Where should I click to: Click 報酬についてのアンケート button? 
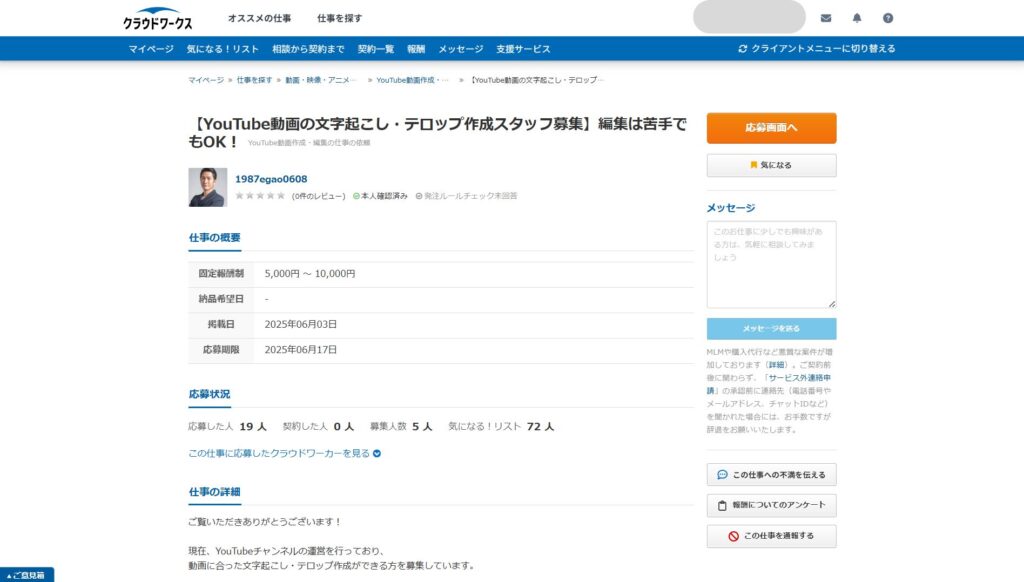[771, 506]
